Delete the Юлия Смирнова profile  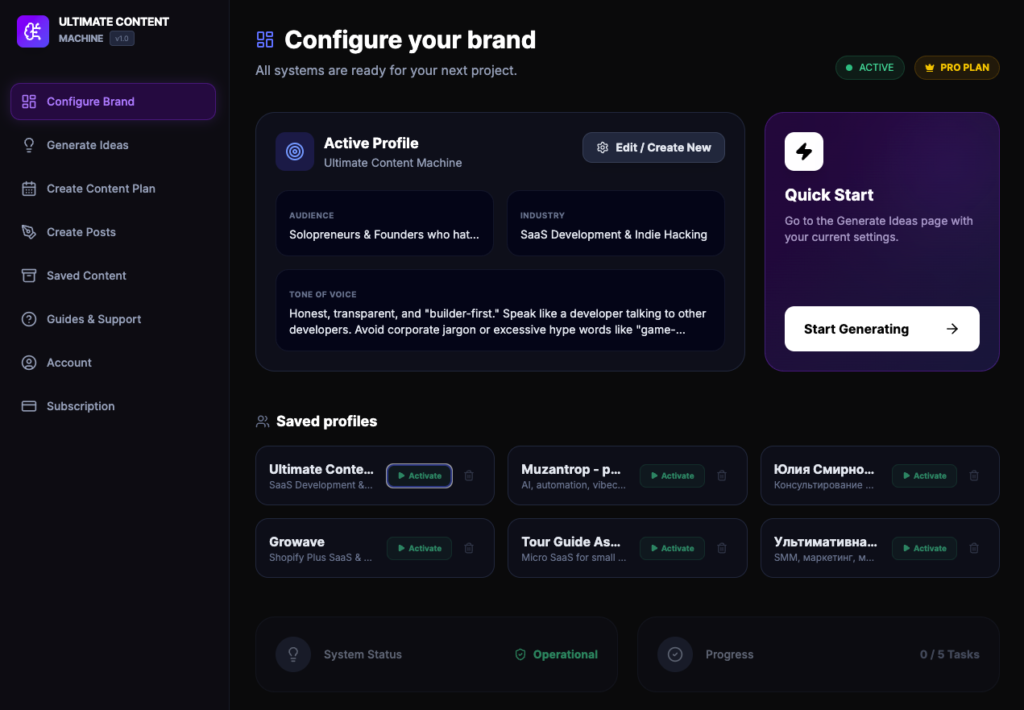tap(974, 476)
